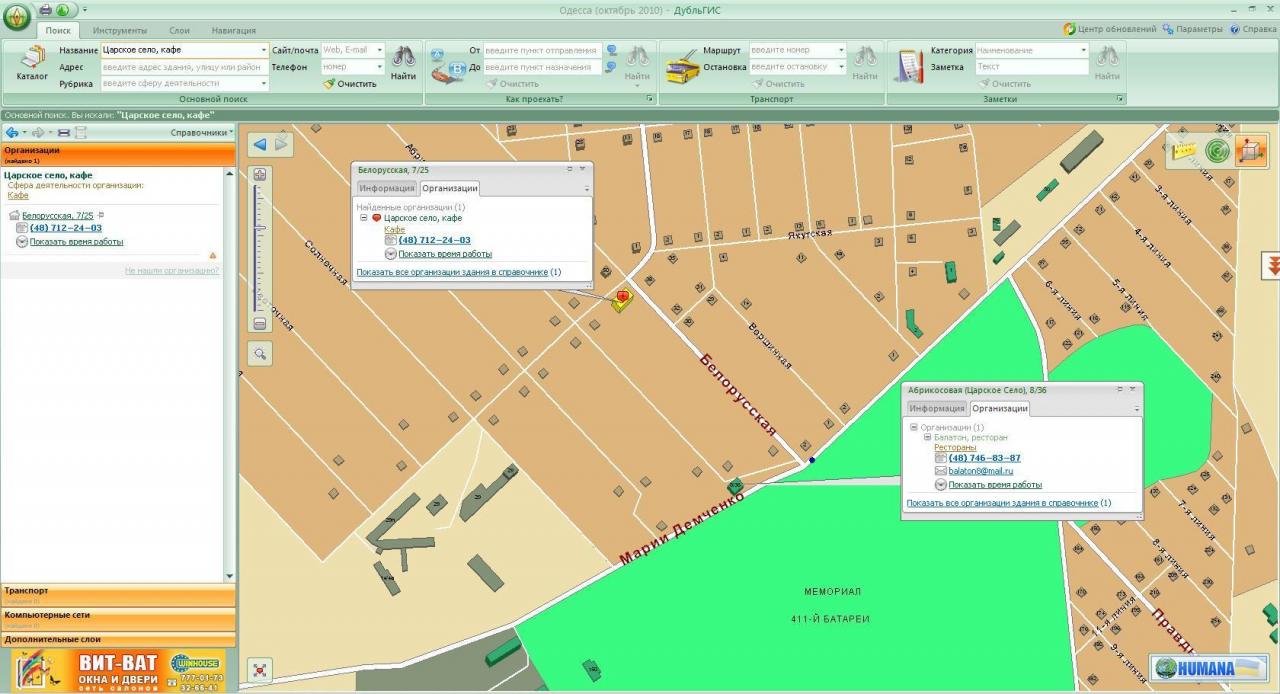1280x694 pixels.
Task: Open the Название field dropdown arrow
Action: 264,50
